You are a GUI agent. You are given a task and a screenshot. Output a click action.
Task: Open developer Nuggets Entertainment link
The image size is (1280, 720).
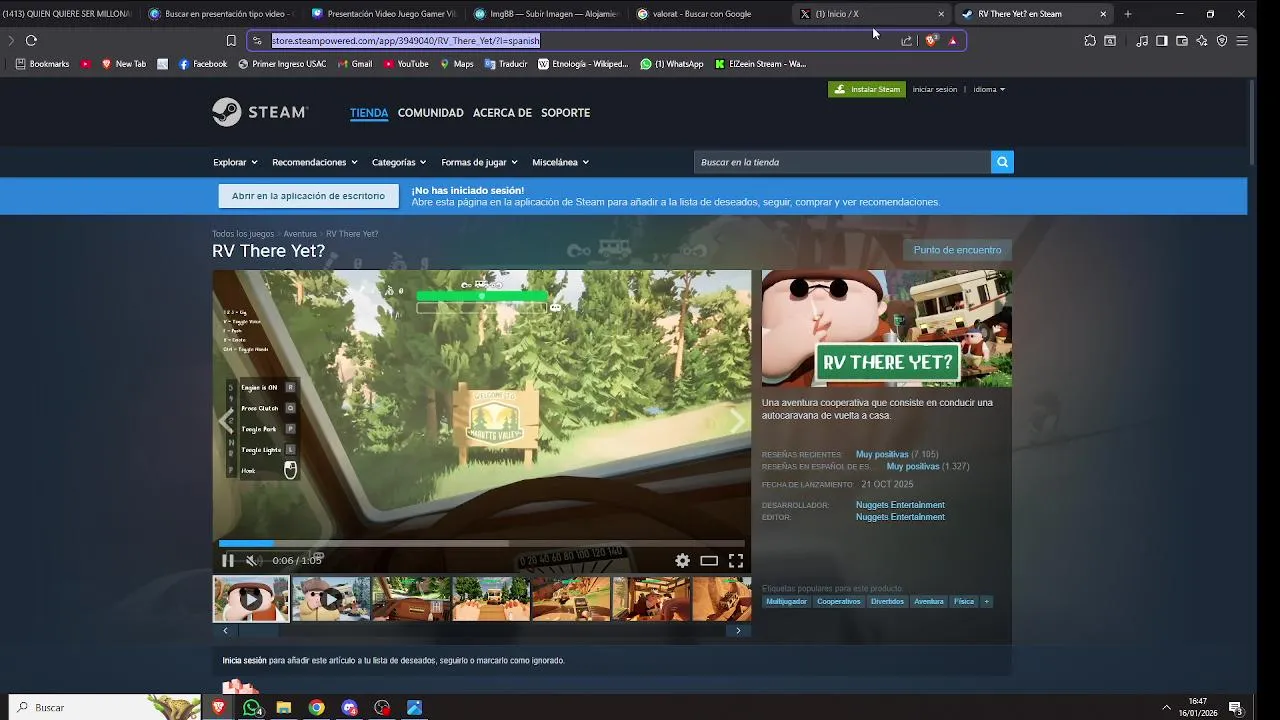[900, 505]
